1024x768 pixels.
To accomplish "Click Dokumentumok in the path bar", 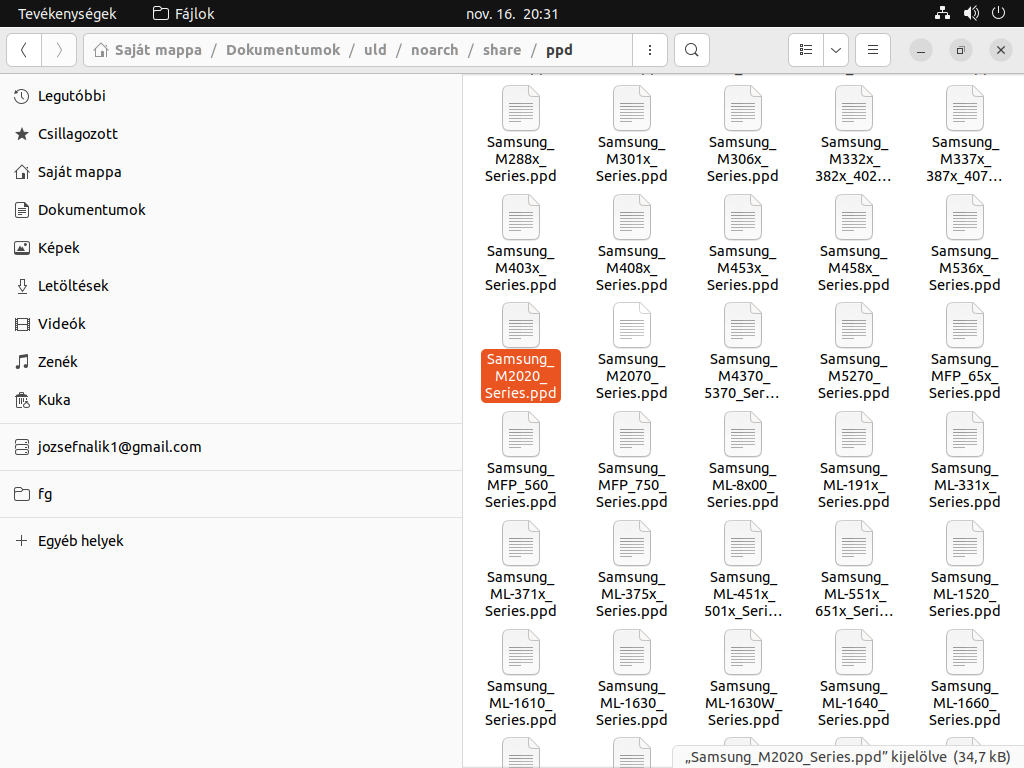I will tap(283, 50).
